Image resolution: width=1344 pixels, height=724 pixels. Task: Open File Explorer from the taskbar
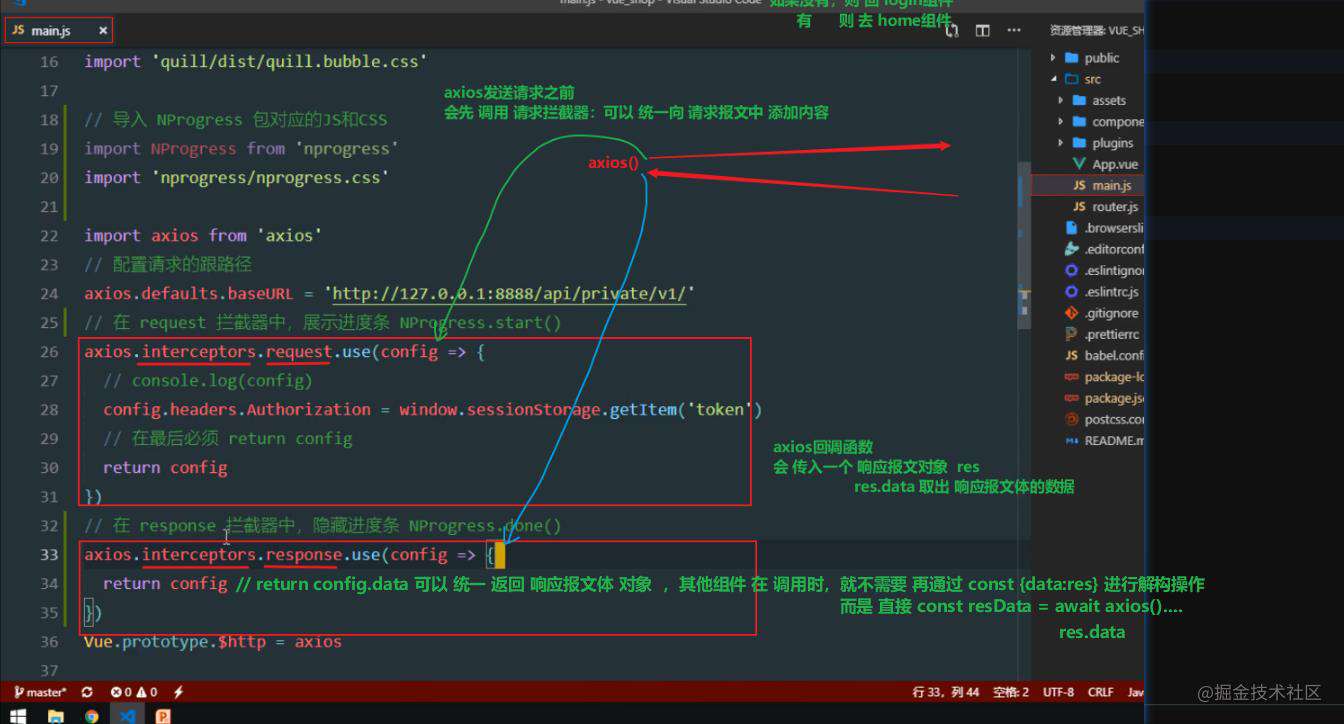click(x=55, y=715)
